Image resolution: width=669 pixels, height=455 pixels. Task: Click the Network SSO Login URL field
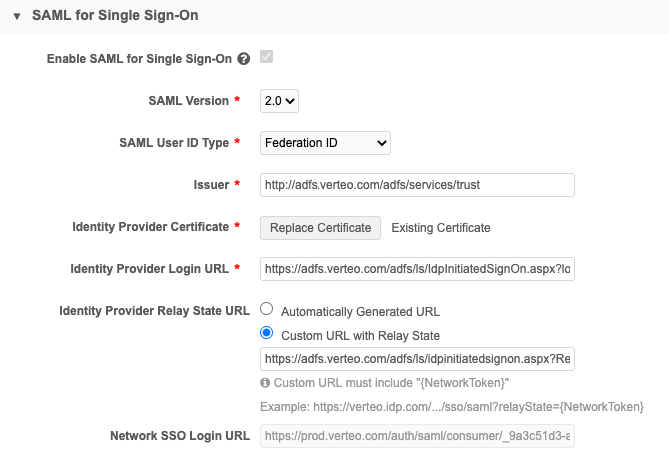click(417, 436)
